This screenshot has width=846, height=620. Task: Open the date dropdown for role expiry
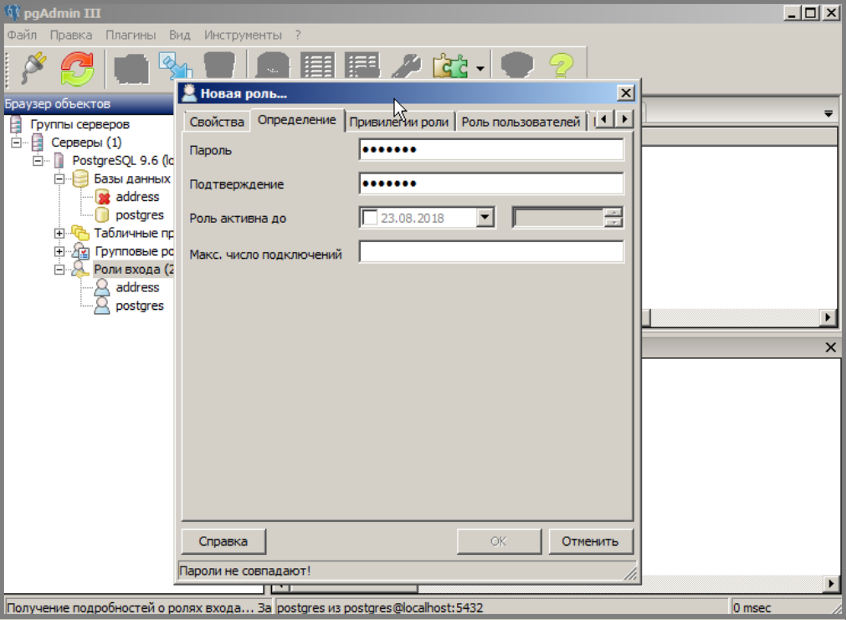pyautogui.click(x=485, y=217)
